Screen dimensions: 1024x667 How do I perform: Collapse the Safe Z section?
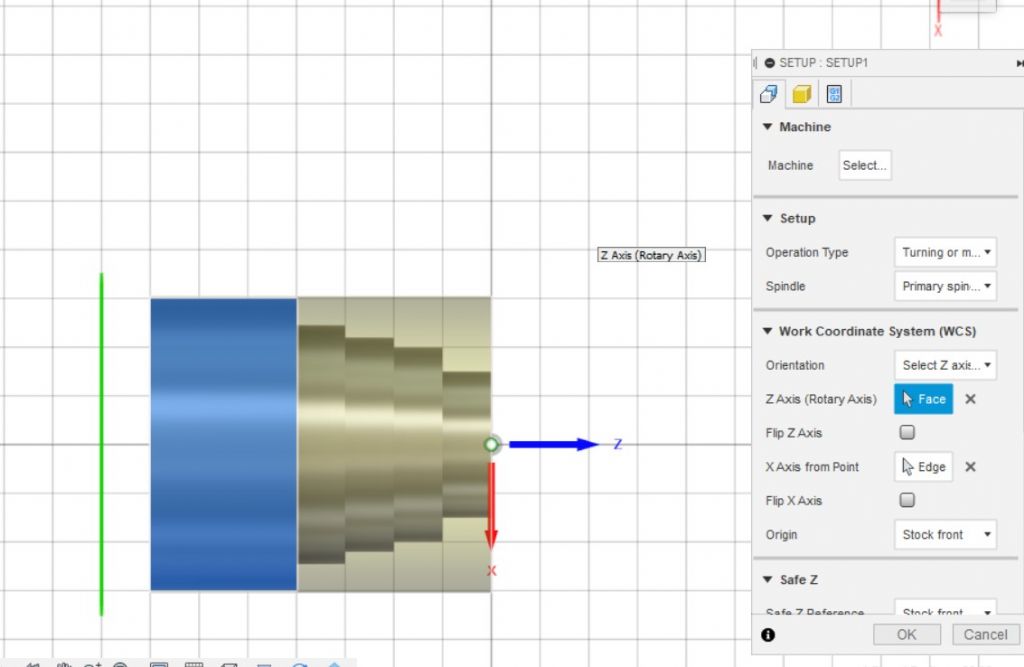[767, 580]
